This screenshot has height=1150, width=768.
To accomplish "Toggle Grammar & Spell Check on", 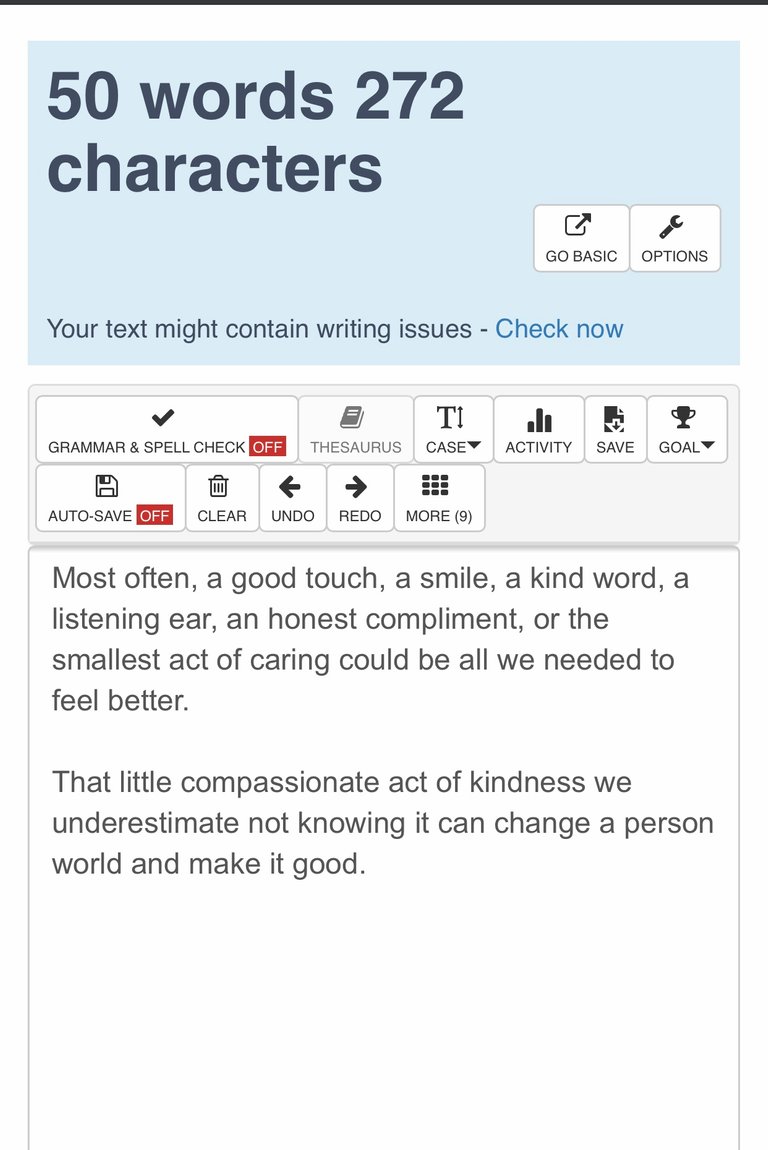I will [x=167, y=429].
